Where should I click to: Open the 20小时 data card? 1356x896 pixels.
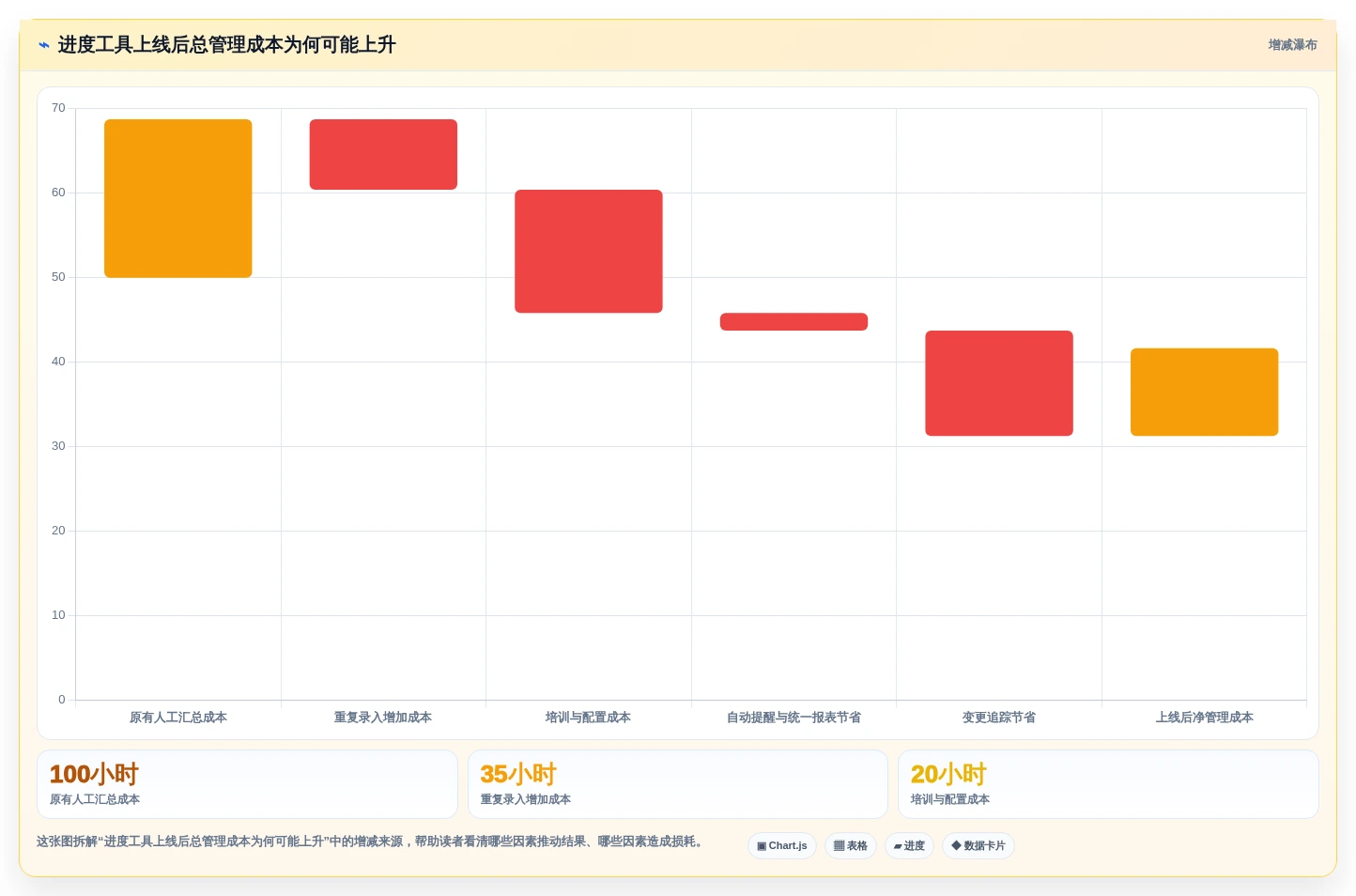1108,784
